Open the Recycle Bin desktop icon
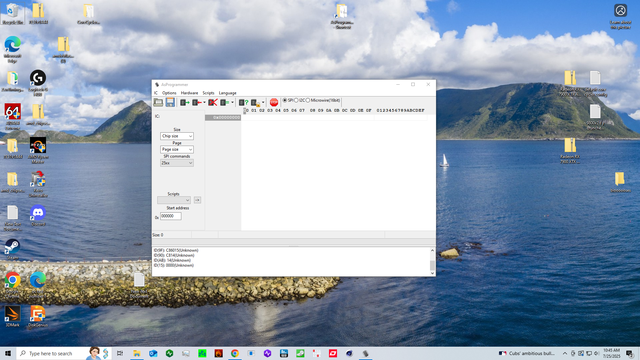 coord(13,13)
